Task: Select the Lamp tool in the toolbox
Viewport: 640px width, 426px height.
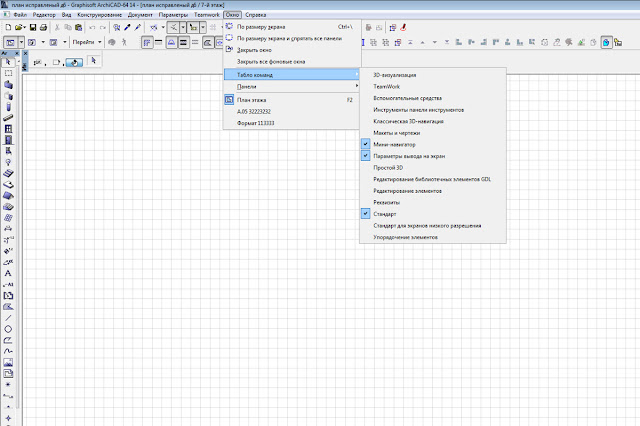Action: [x=8, y=162]
